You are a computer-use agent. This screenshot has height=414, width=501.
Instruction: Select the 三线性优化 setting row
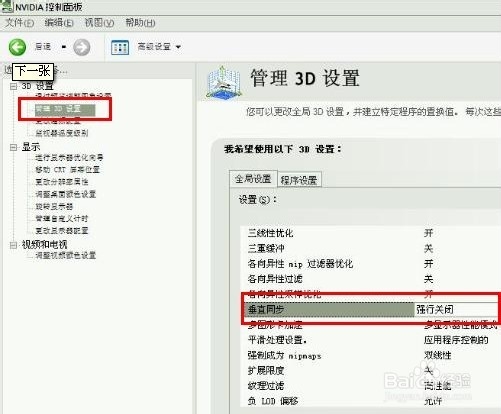click(x=370, y=233)
